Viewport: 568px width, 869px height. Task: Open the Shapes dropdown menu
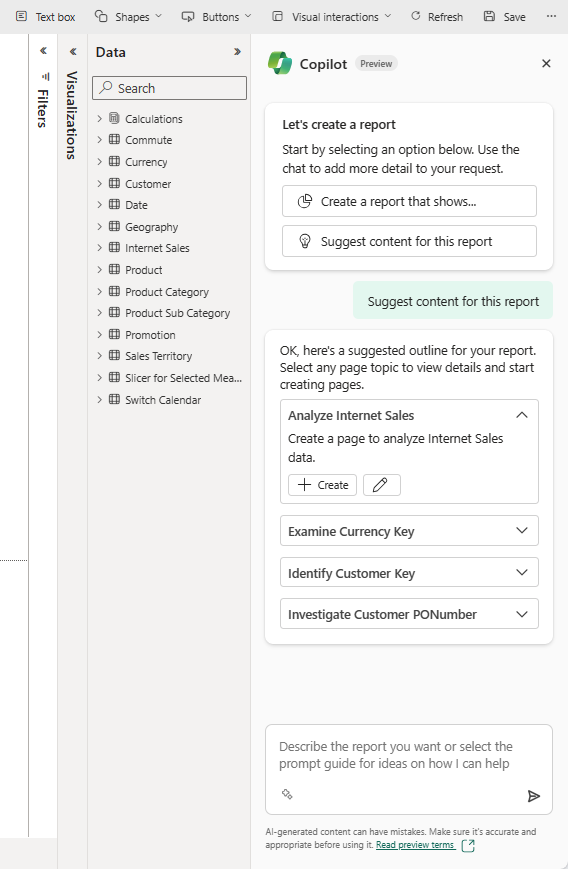coord(128,17)
